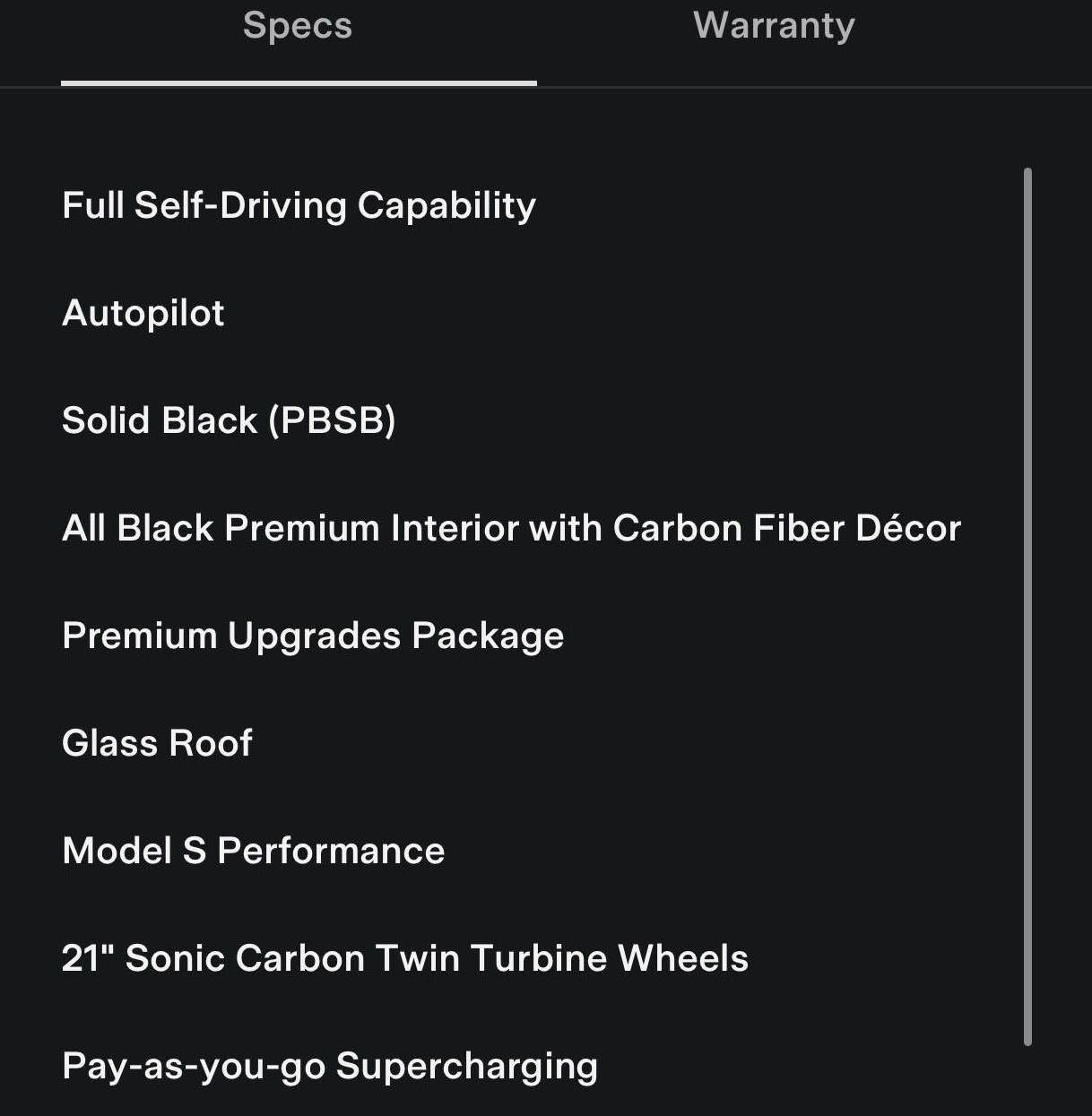1092x1116 pixels.
Task: Select 21" Sonic Carbon Twin Turbine Wheels
Action: tap(404, 958)
